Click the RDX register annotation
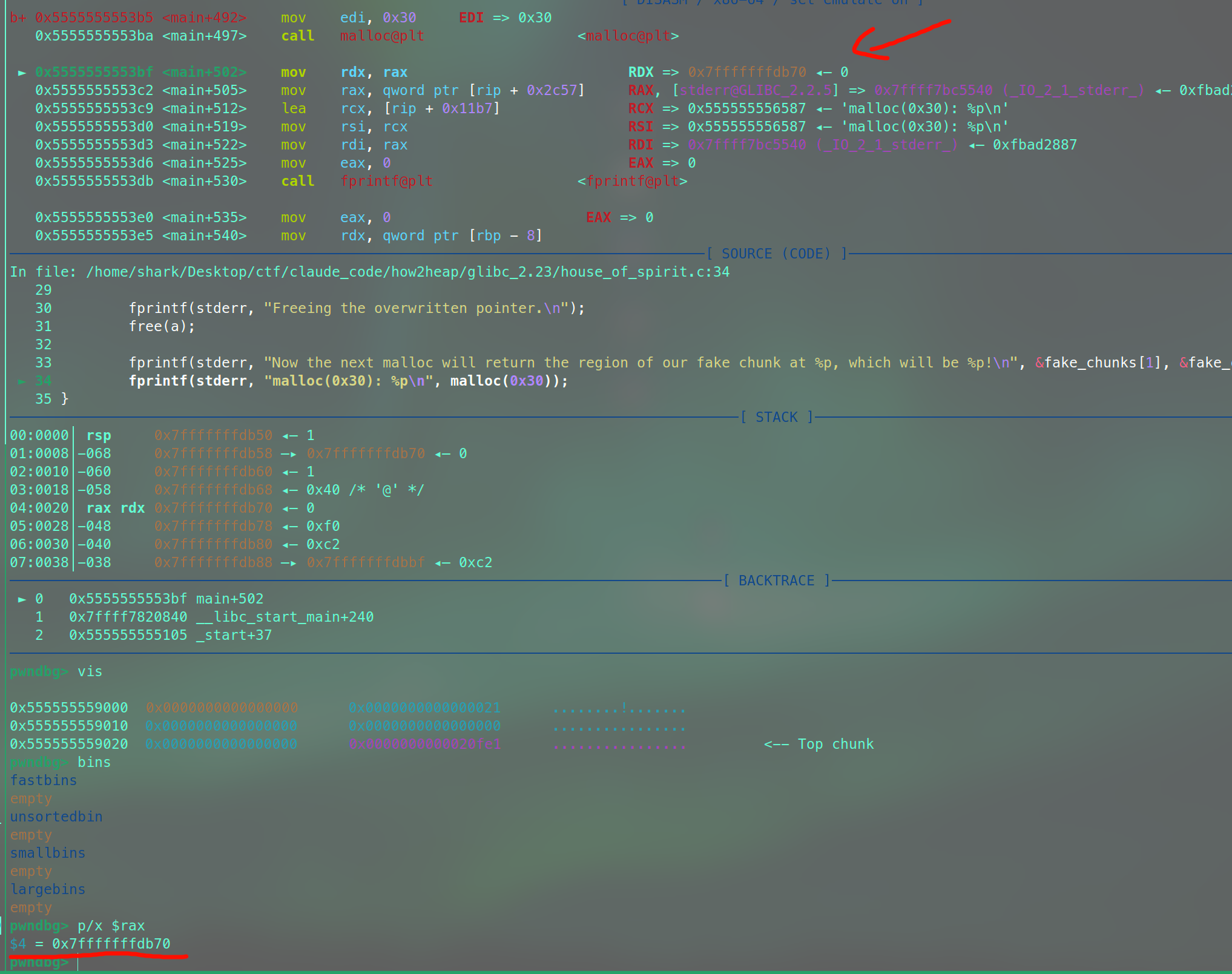 tap(641, 72)
